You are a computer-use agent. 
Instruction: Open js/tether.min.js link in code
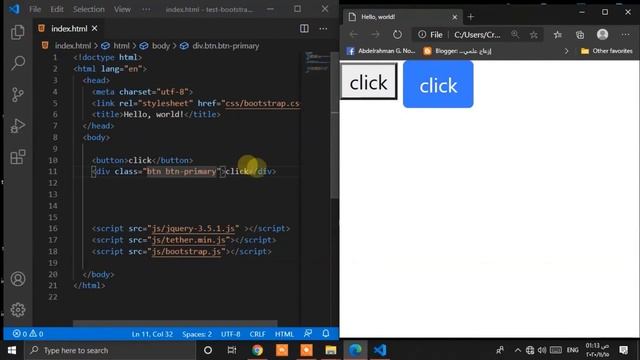[189, 240]
